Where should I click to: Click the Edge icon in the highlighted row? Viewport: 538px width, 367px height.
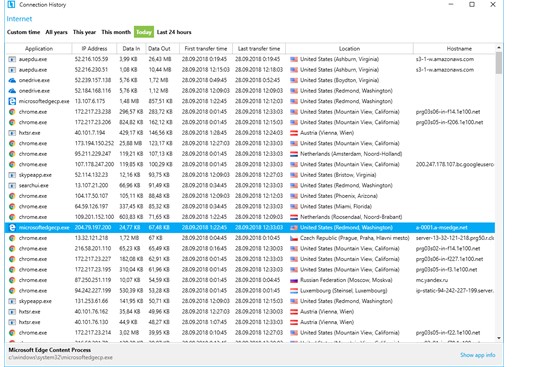(12, 227)
